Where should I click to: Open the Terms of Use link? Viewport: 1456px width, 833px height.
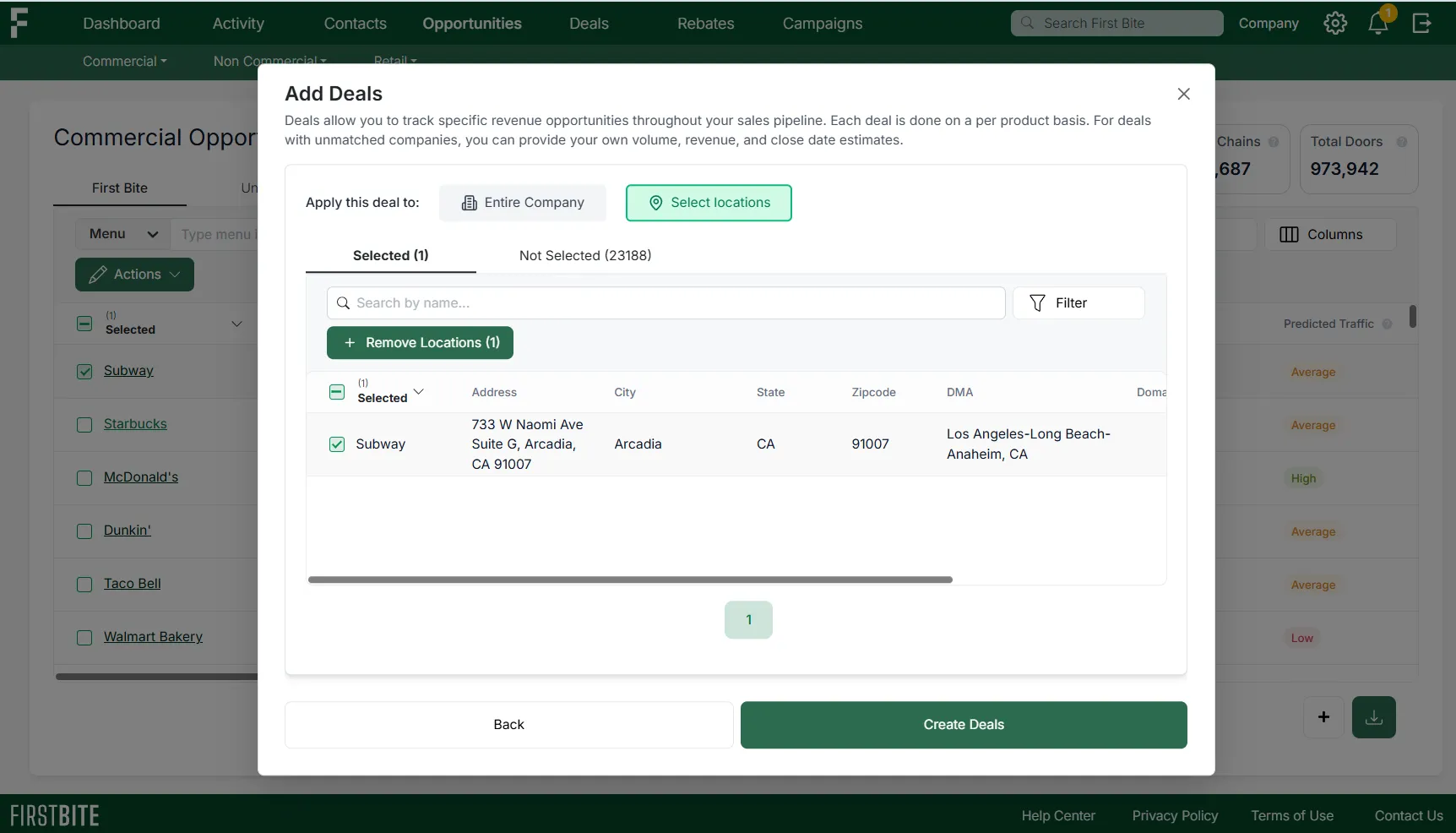point(1292,815)
